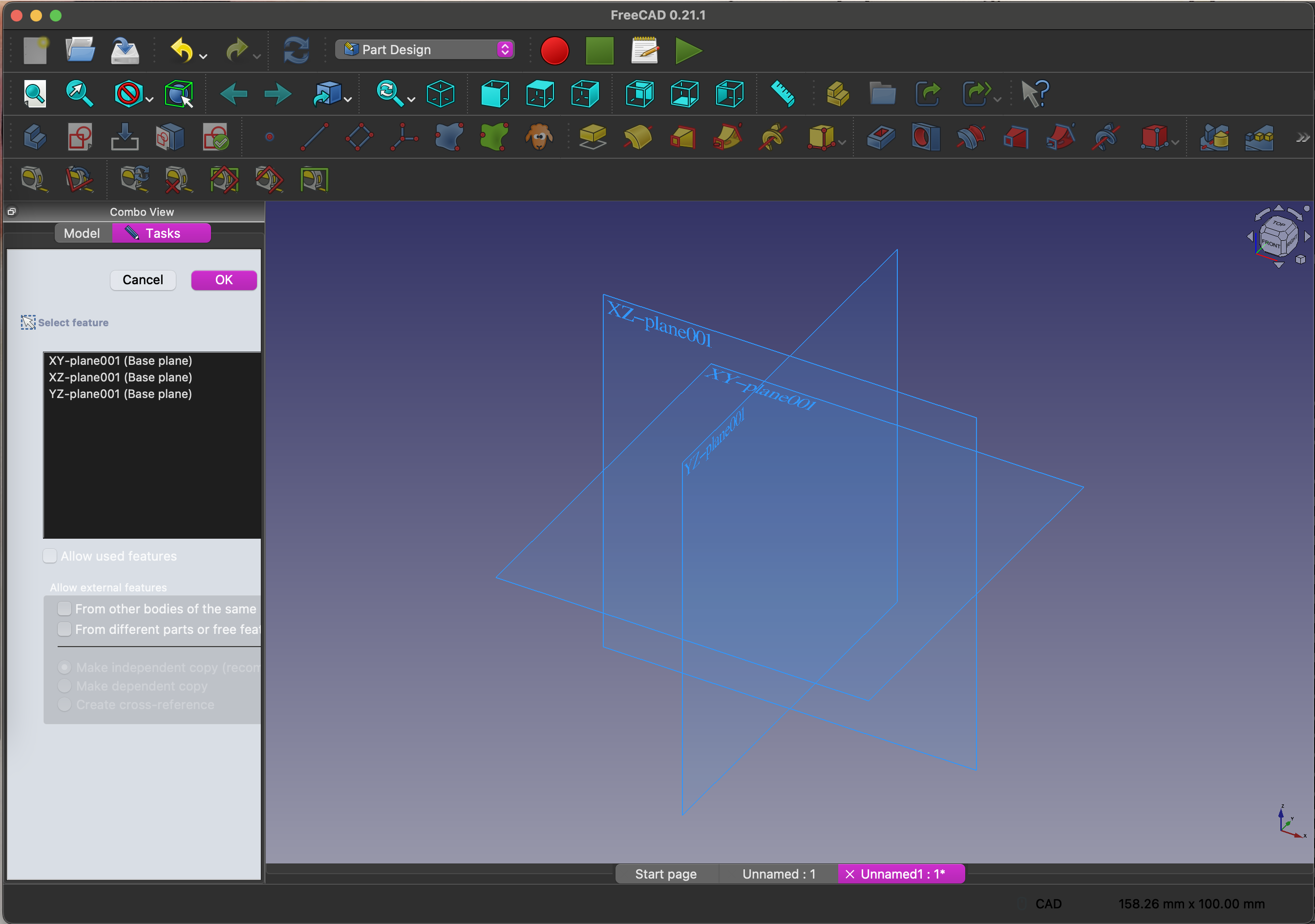This screenshot has width=1315, height=924.
Task: Open the sync view dropdown arrow
Action: (x=411, y=100)
